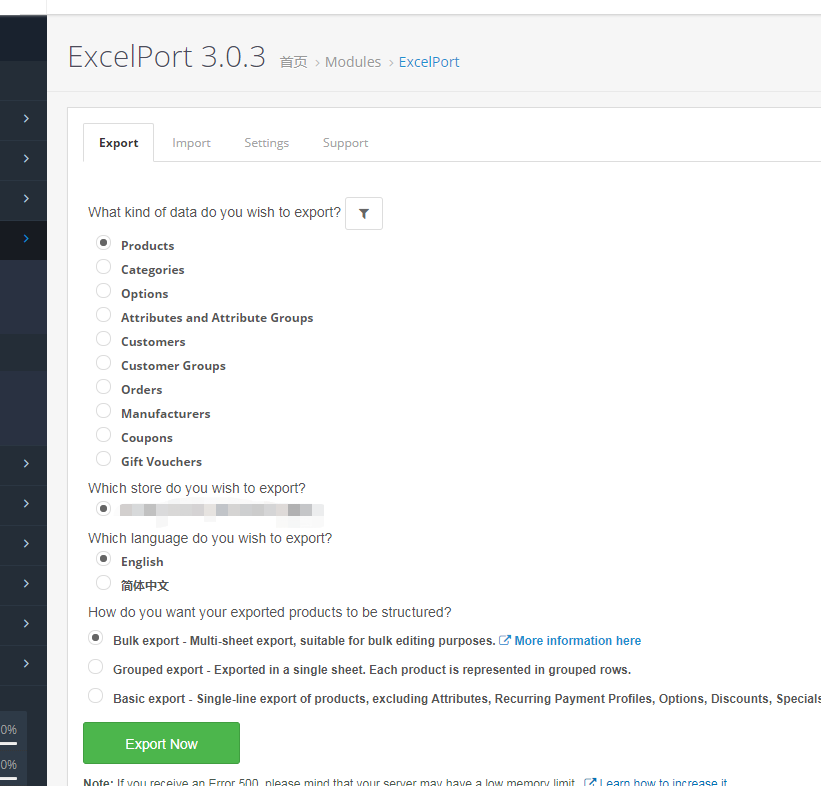Click the text 'Which store do you wish to export?'
The width and height of the screenshot is (821, 786).
pos(196,488)
